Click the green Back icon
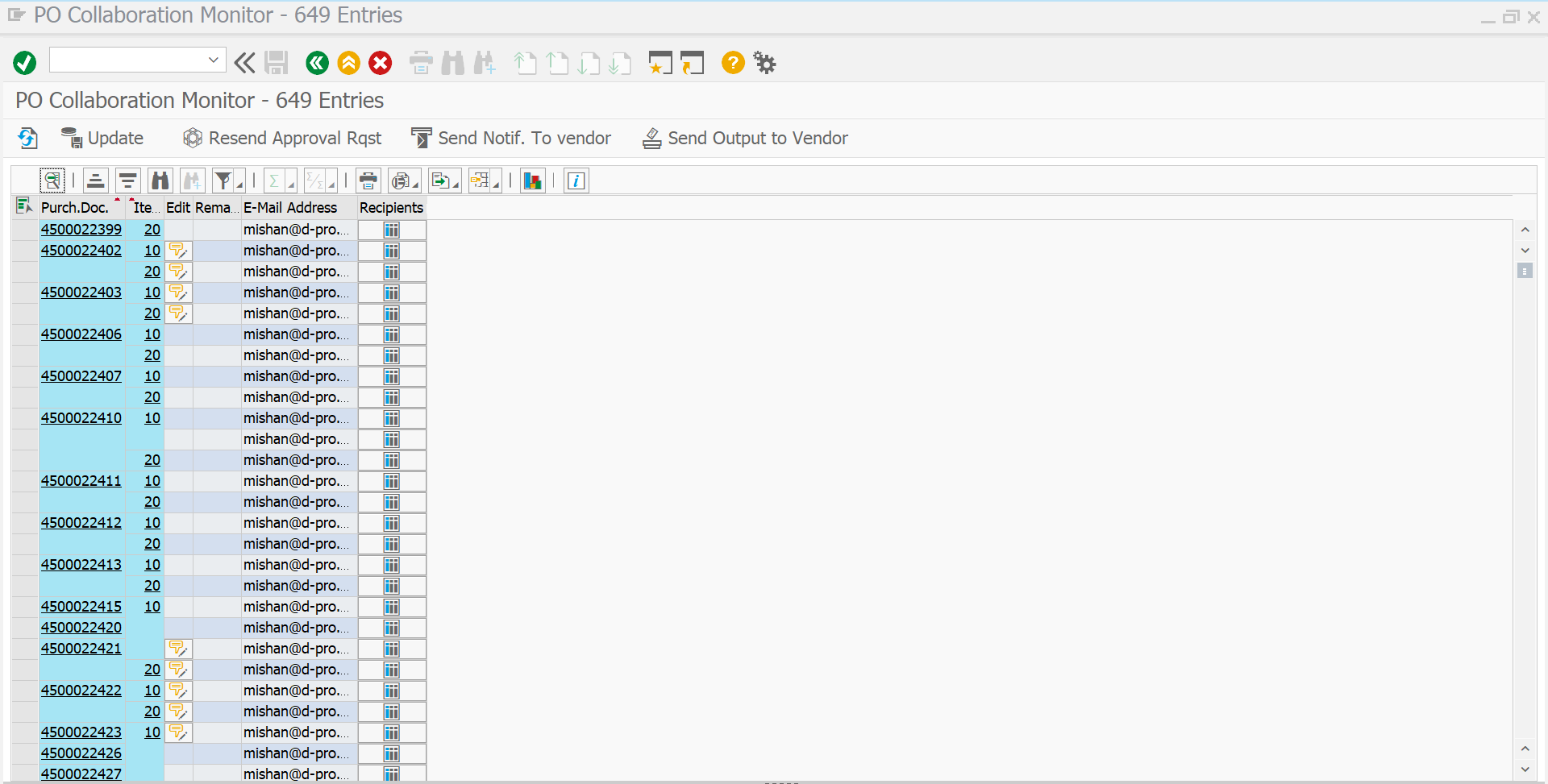The height and width of the screenshot is (784, 1548). 318,63
